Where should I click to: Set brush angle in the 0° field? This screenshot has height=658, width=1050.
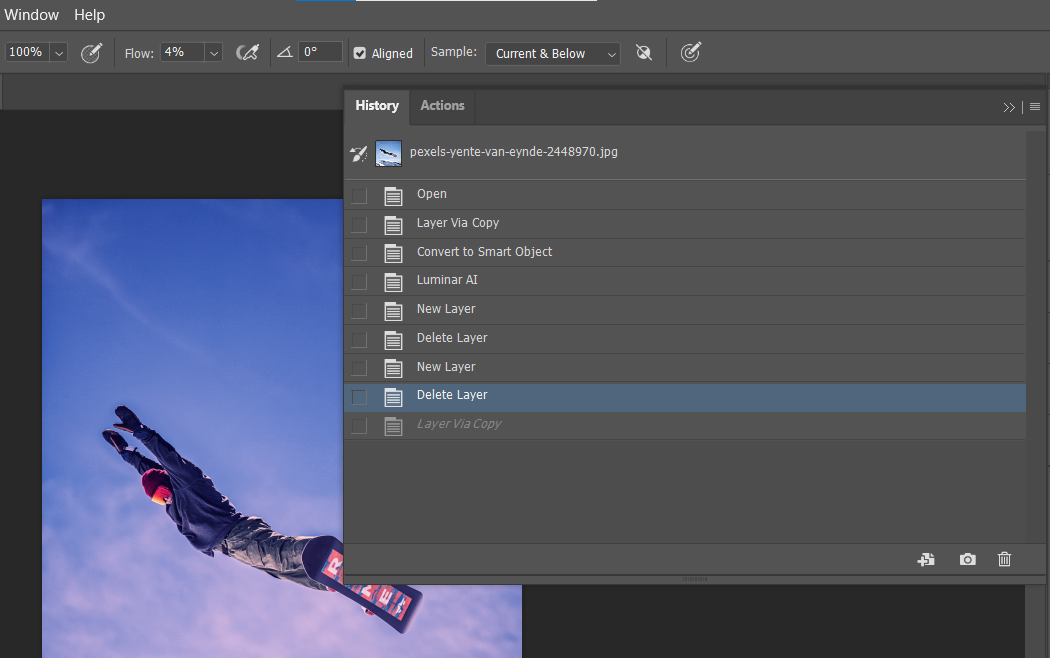coord(318,51)
